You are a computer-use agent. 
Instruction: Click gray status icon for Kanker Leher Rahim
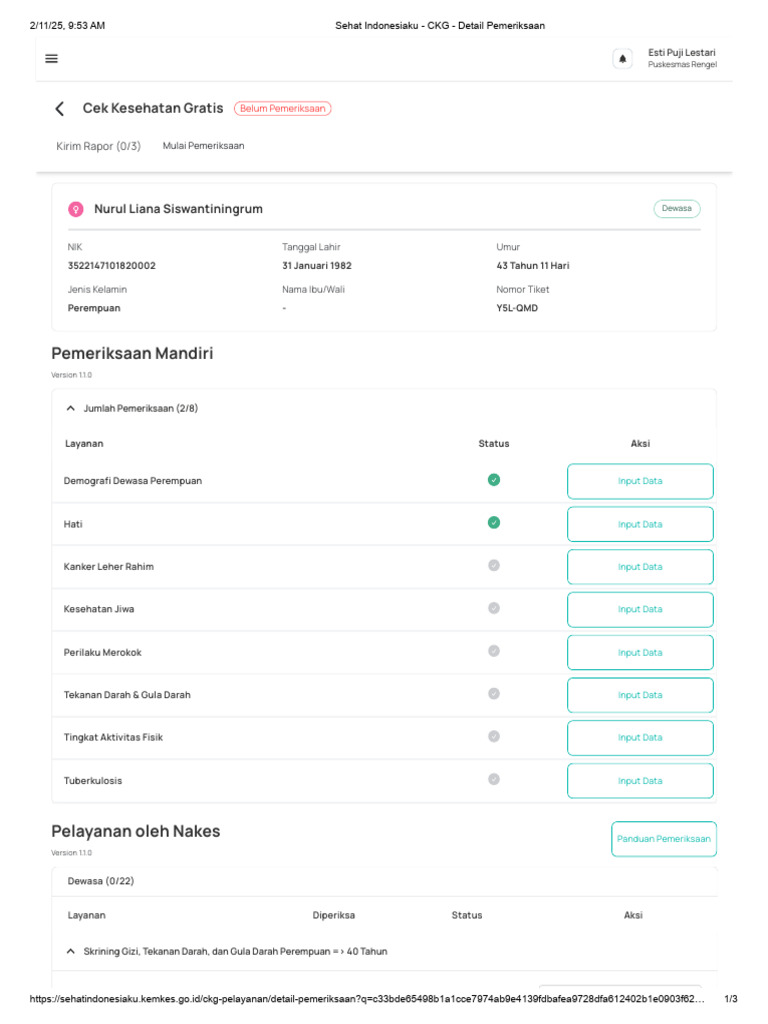tap(494, 565)
